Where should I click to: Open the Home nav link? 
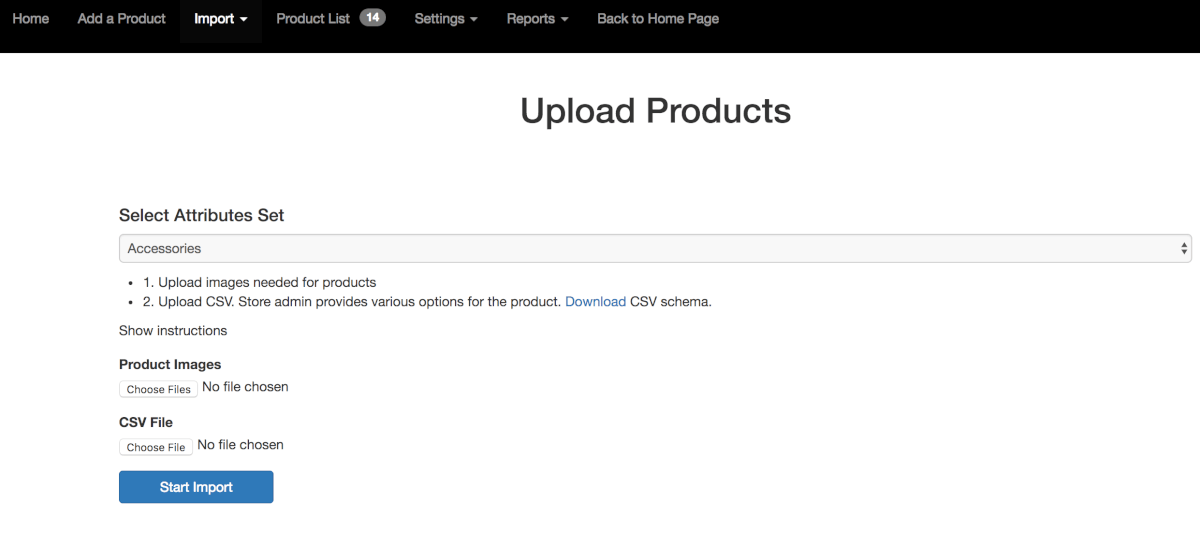30,19
